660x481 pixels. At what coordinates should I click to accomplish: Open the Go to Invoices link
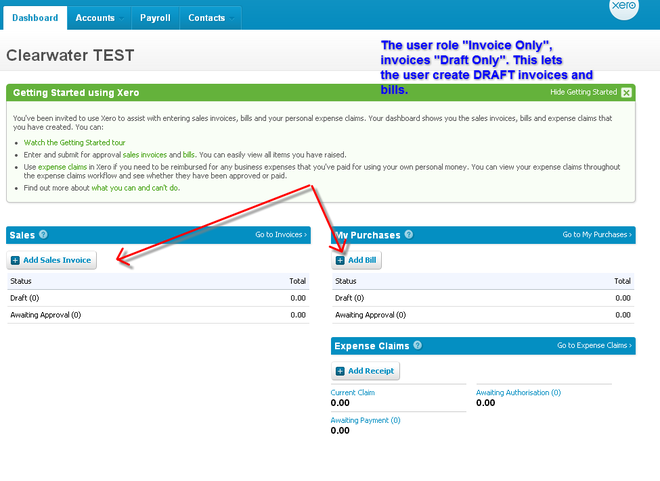(x=281, y=235)
